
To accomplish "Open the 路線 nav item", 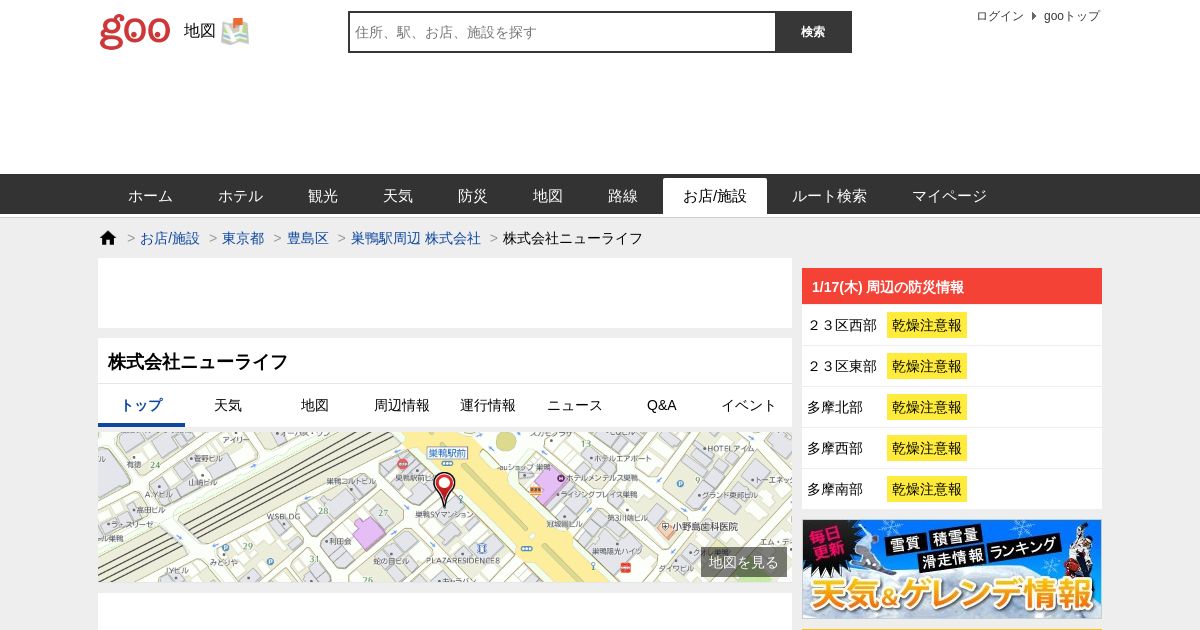I will point(623,196).
